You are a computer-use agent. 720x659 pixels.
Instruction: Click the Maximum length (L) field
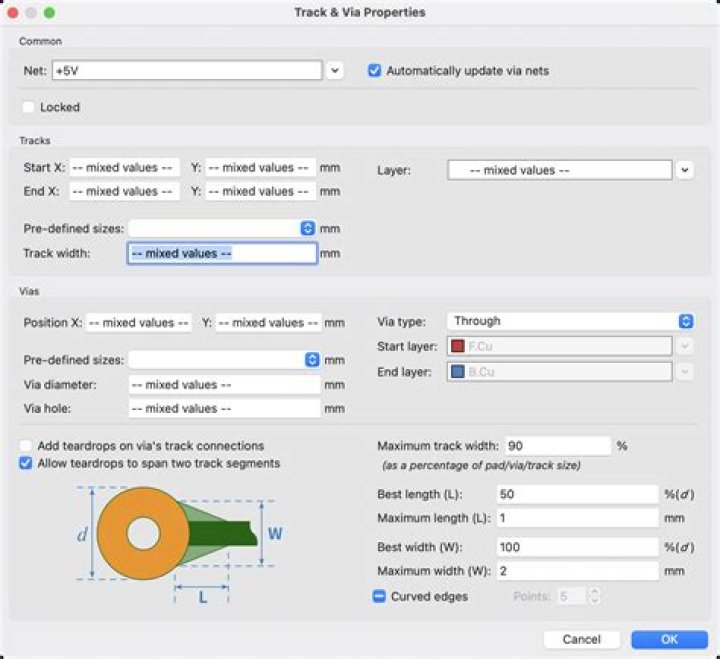pos(578,518)
